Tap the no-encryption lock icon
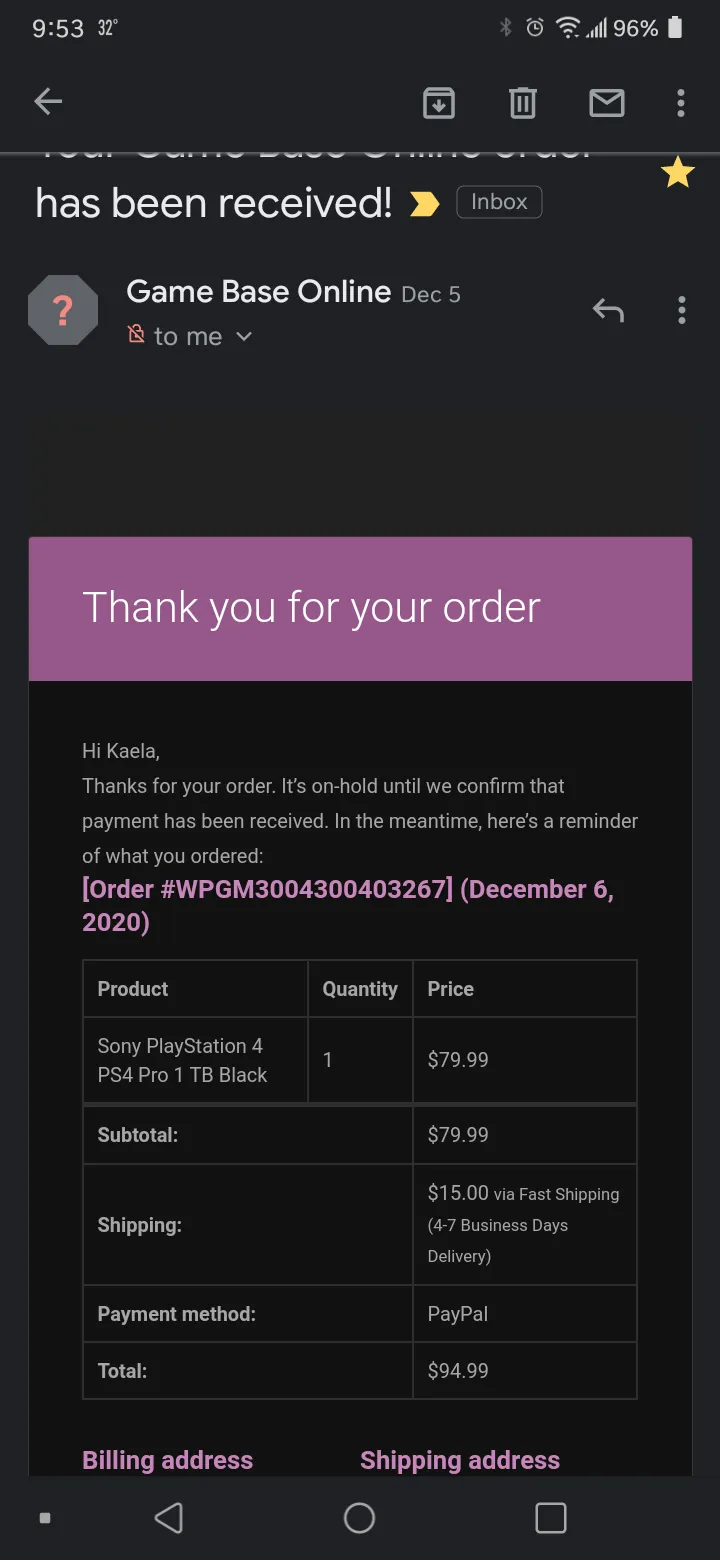 (136, 334)
